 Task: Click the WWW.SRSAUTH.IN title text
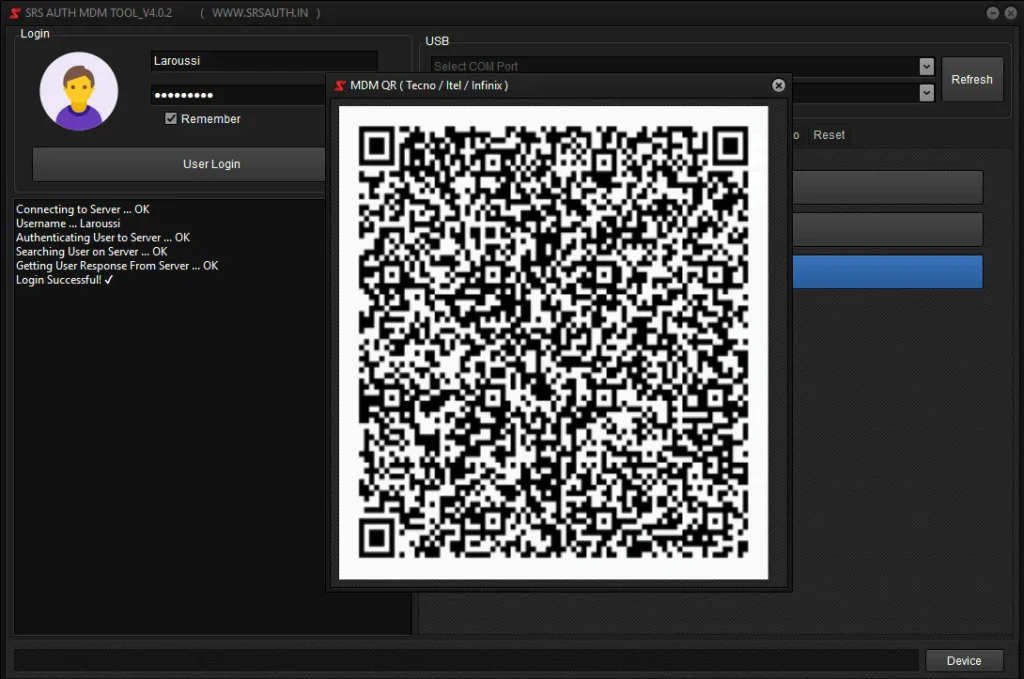(x=260, y=13)
